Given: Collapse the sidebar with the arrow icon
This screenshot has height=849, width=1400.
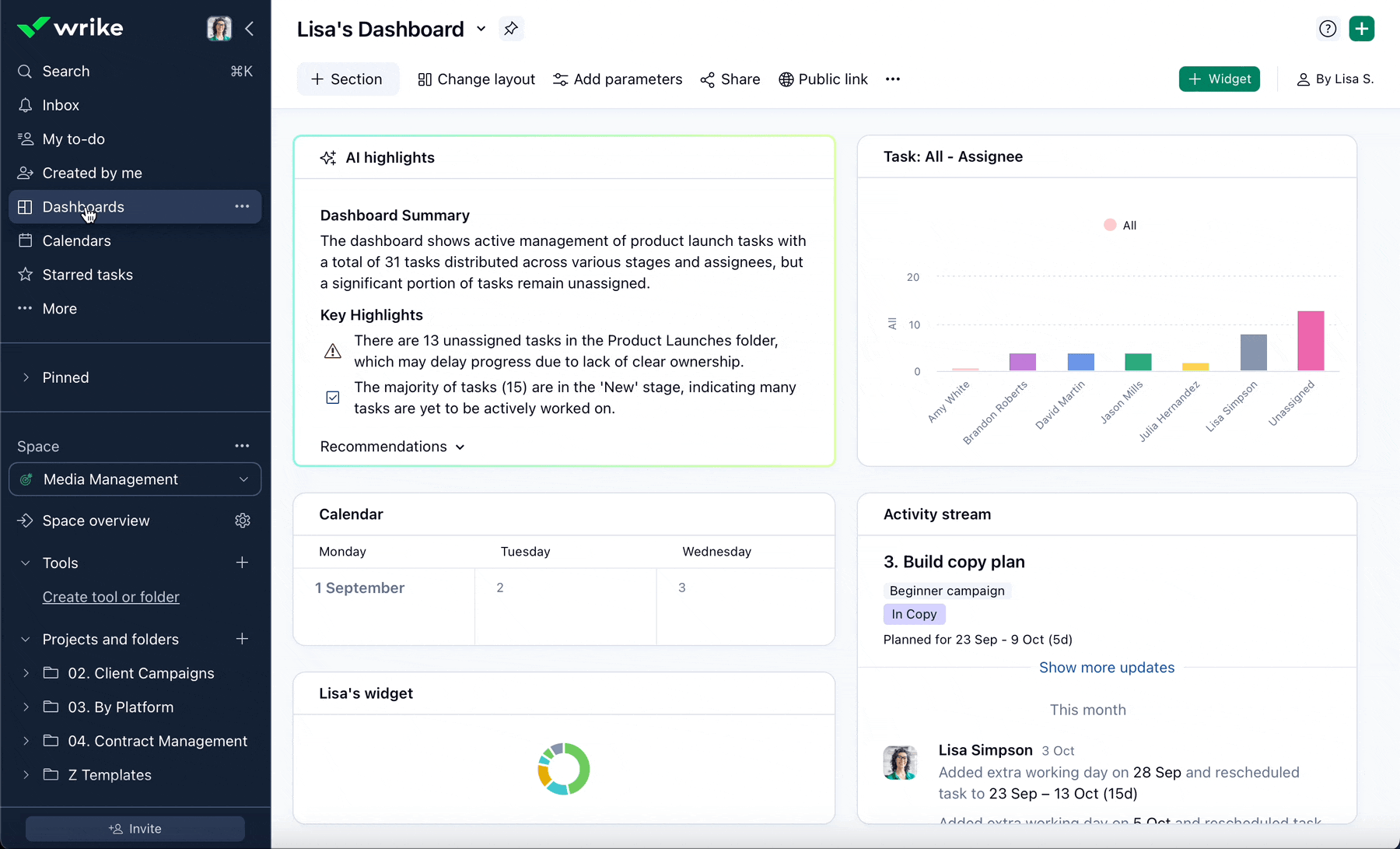Looking at the screenshot, I should click(x=250, y=29).
